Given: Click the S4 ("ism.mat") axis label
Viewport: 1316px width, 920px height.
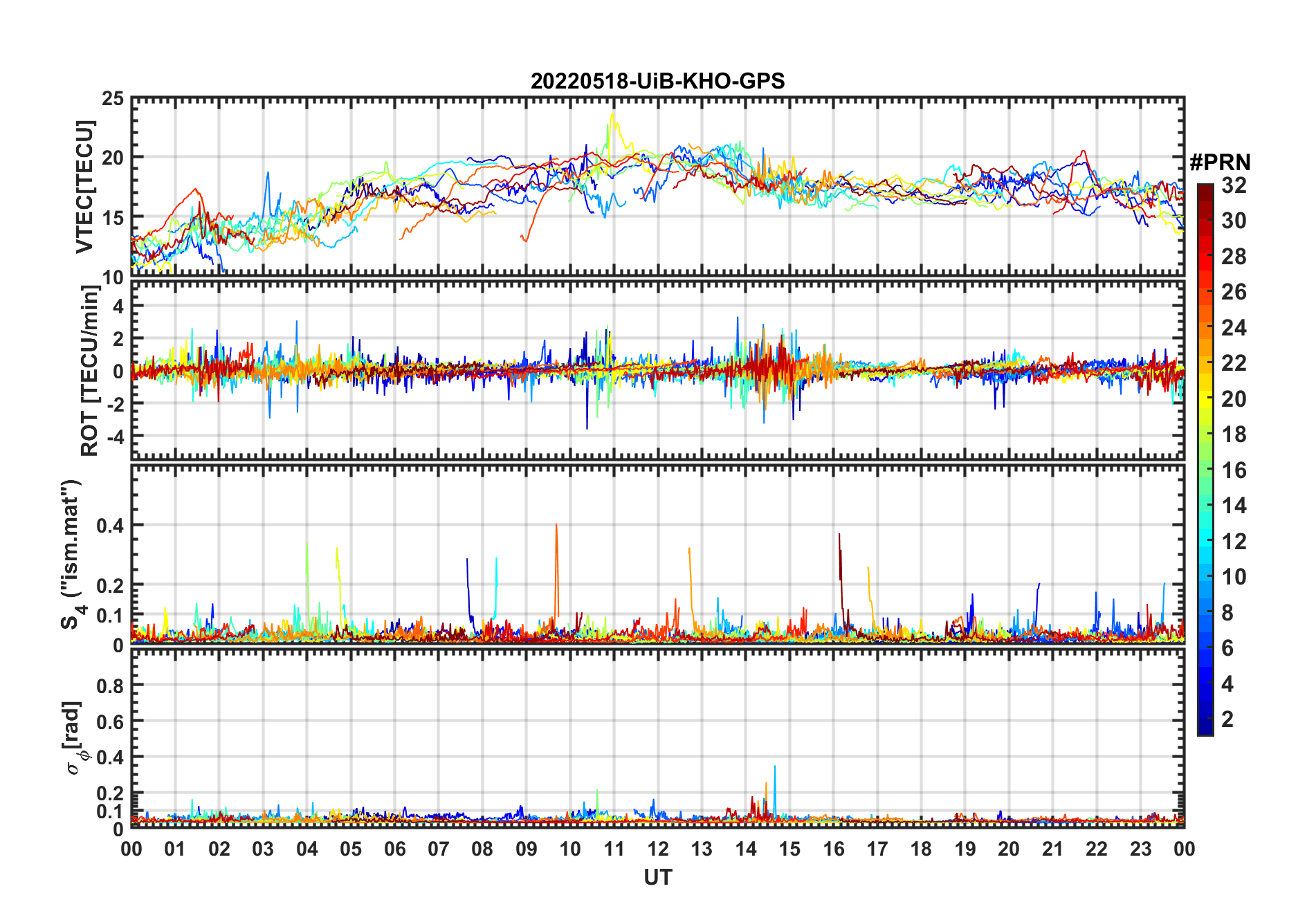Looking at the screenshot, I should pyautogui.click(x=72, y=553).
